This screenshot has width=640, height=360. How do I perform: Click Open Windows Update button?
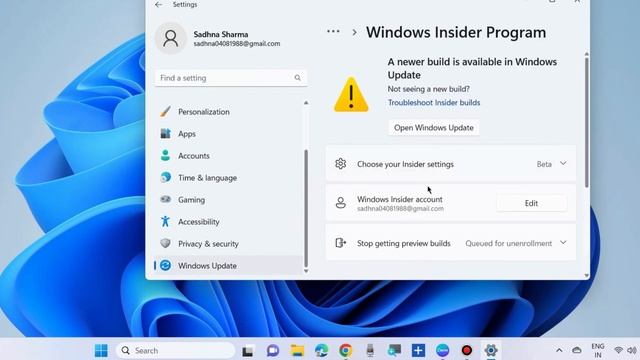pos(433,128)
